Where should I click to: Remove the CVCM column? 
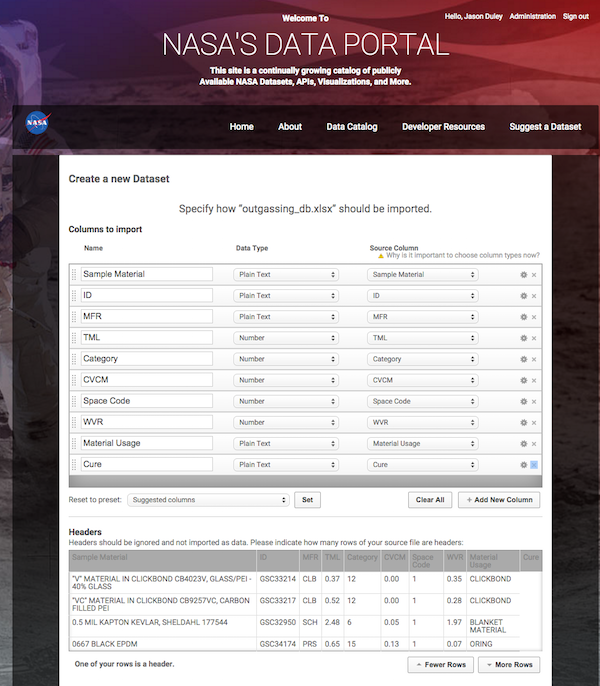point(534,380)
